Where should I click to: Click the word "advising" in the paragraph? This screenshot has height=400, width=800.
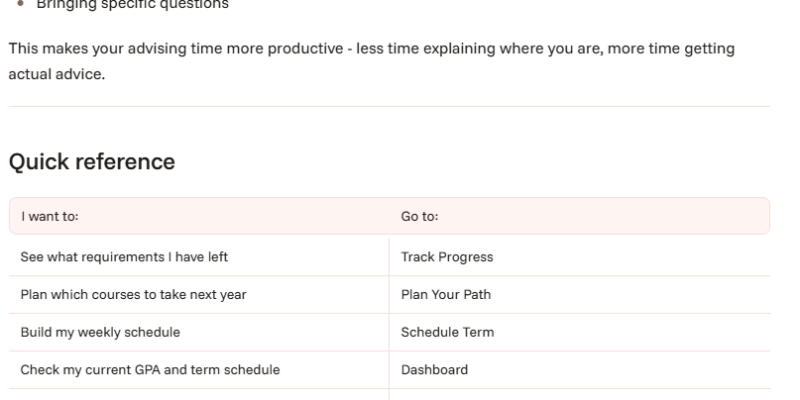tap(157, 49)
